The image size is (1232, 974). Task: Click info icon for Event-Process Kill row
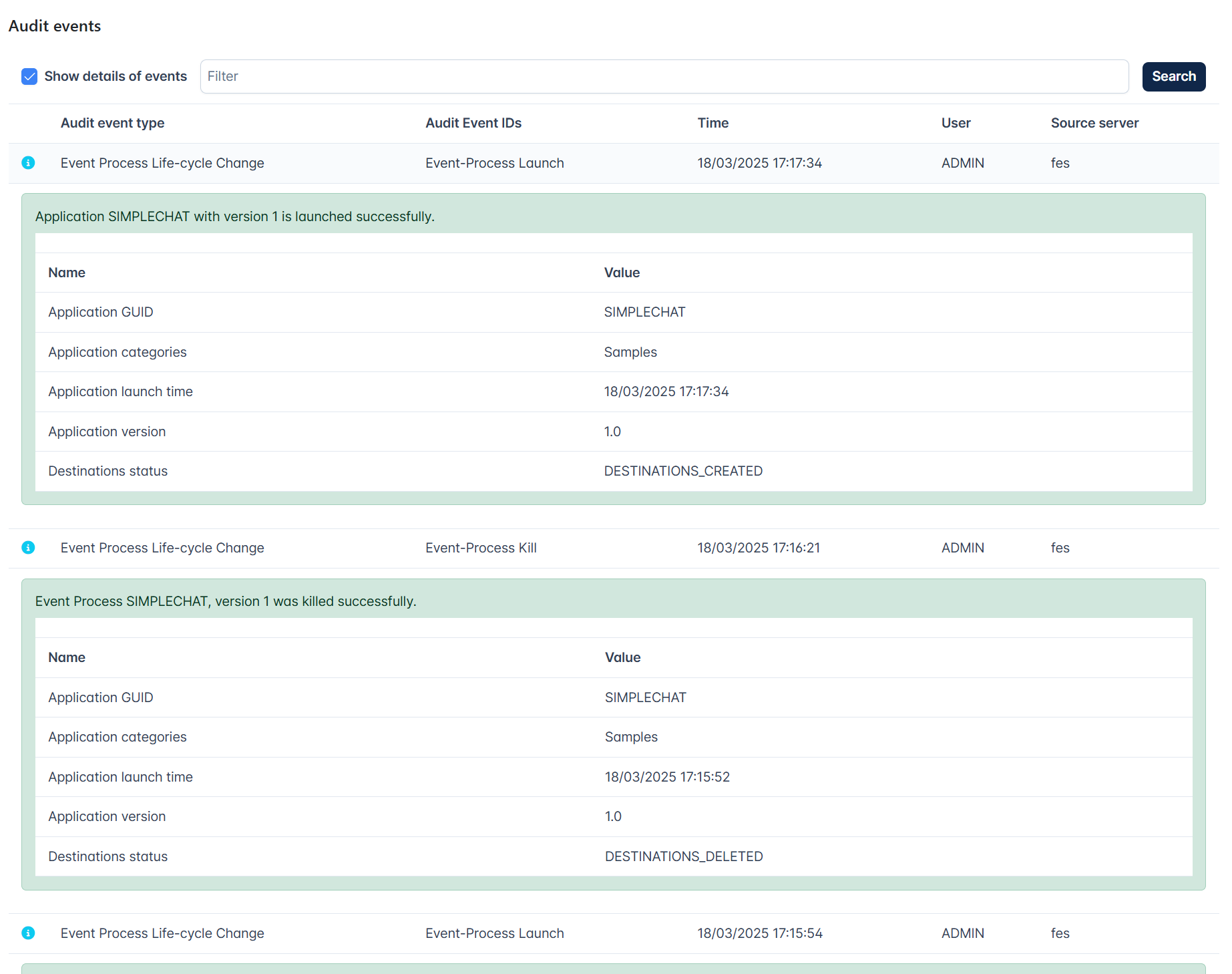point(28,548)
